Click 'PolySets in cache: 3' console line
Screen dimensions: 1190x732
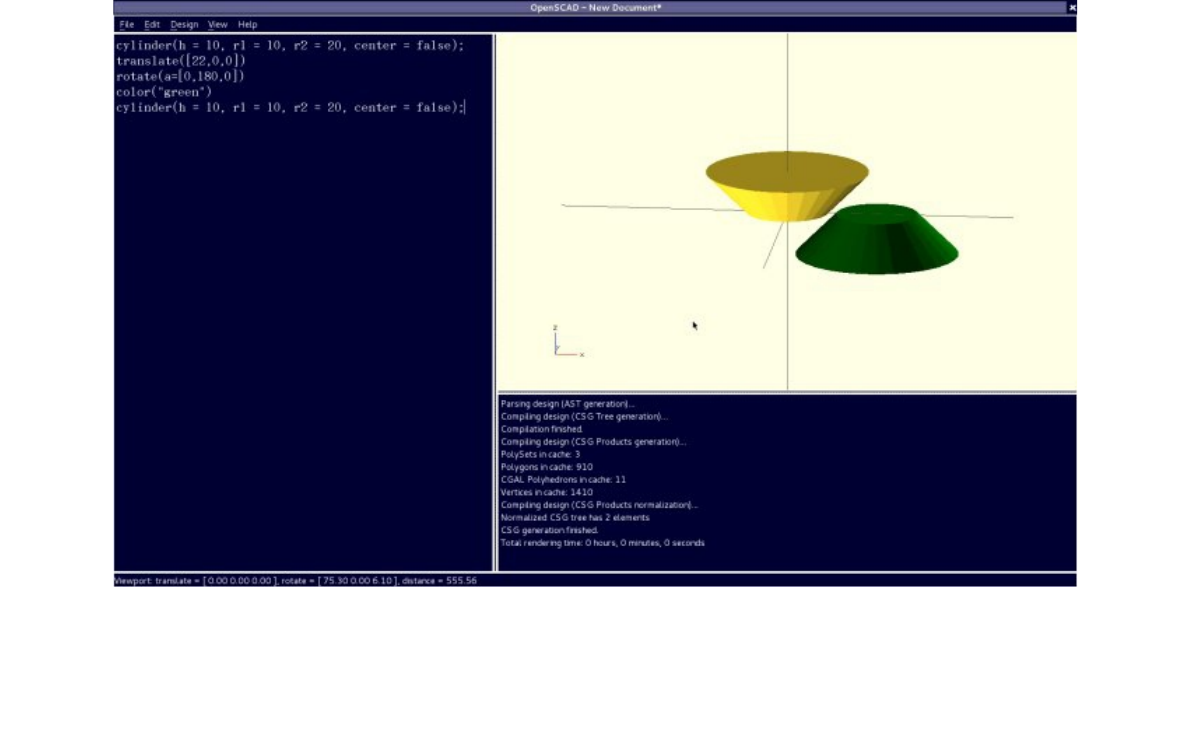[540, 454]
